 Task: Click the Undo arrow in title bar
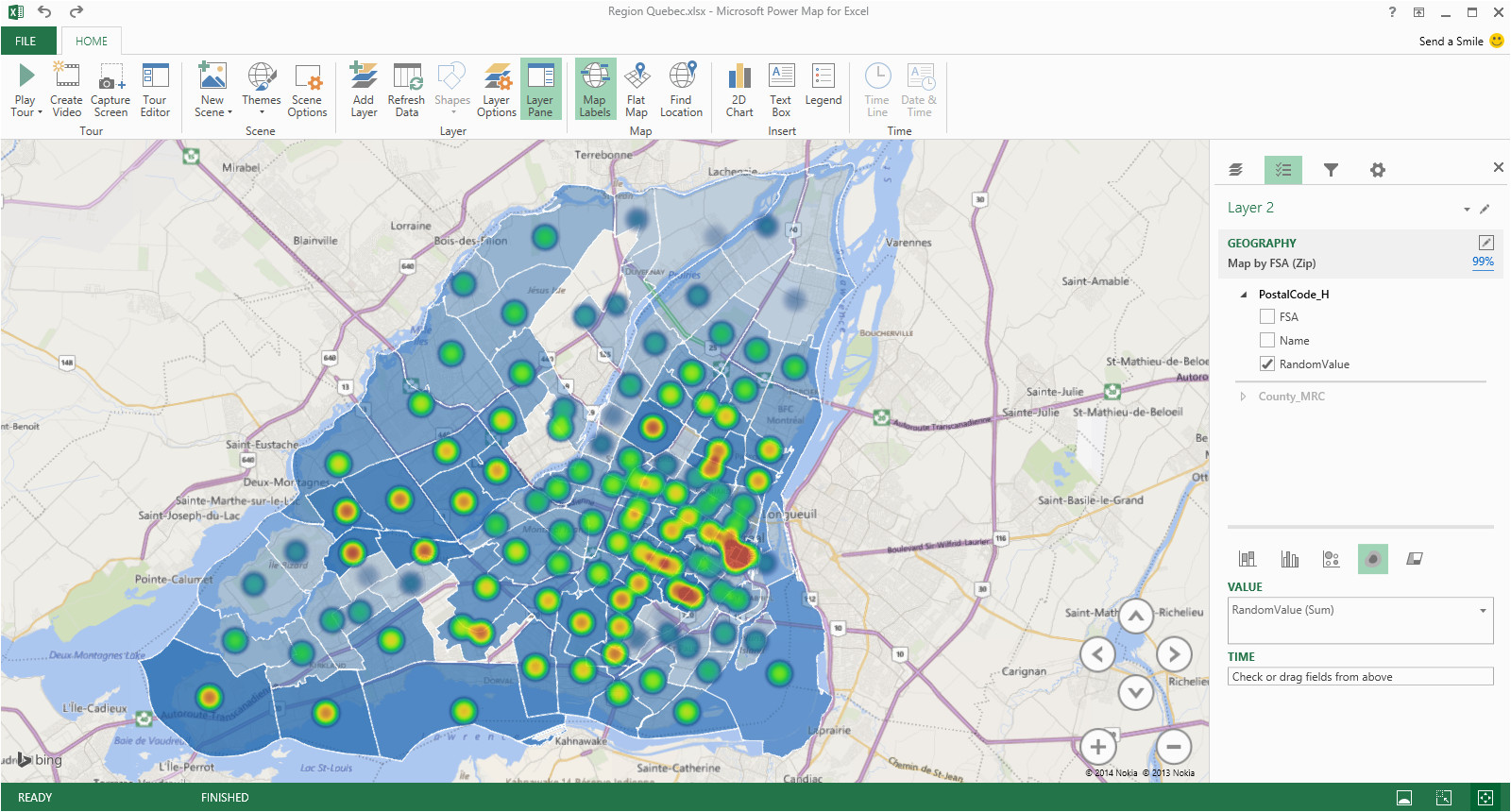[x=44, y=12]
